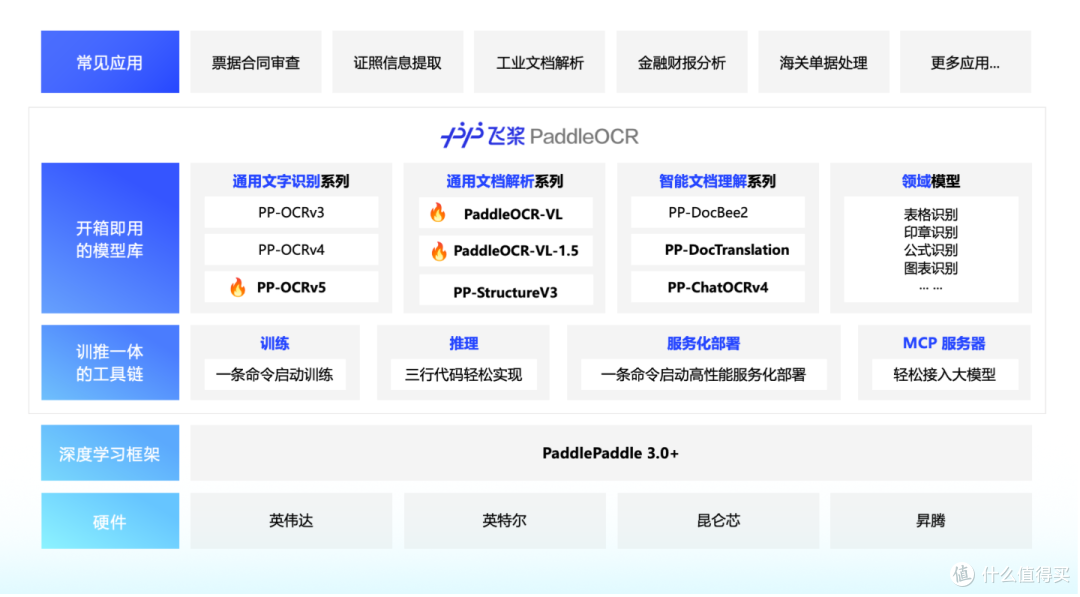Click 表格识别 in the domain models list
Viewport: 1080px width, 597px height.
click(931, 214)
